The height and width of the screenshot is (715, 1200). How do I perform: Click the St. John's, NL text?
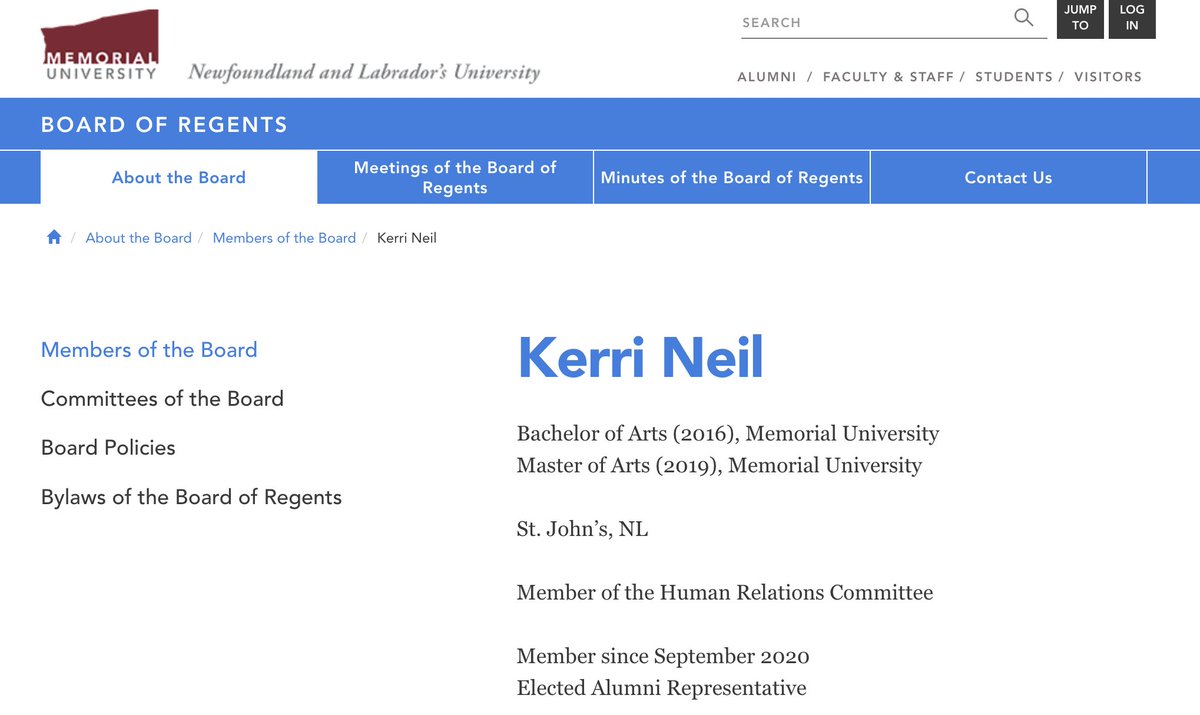point(582,529)
